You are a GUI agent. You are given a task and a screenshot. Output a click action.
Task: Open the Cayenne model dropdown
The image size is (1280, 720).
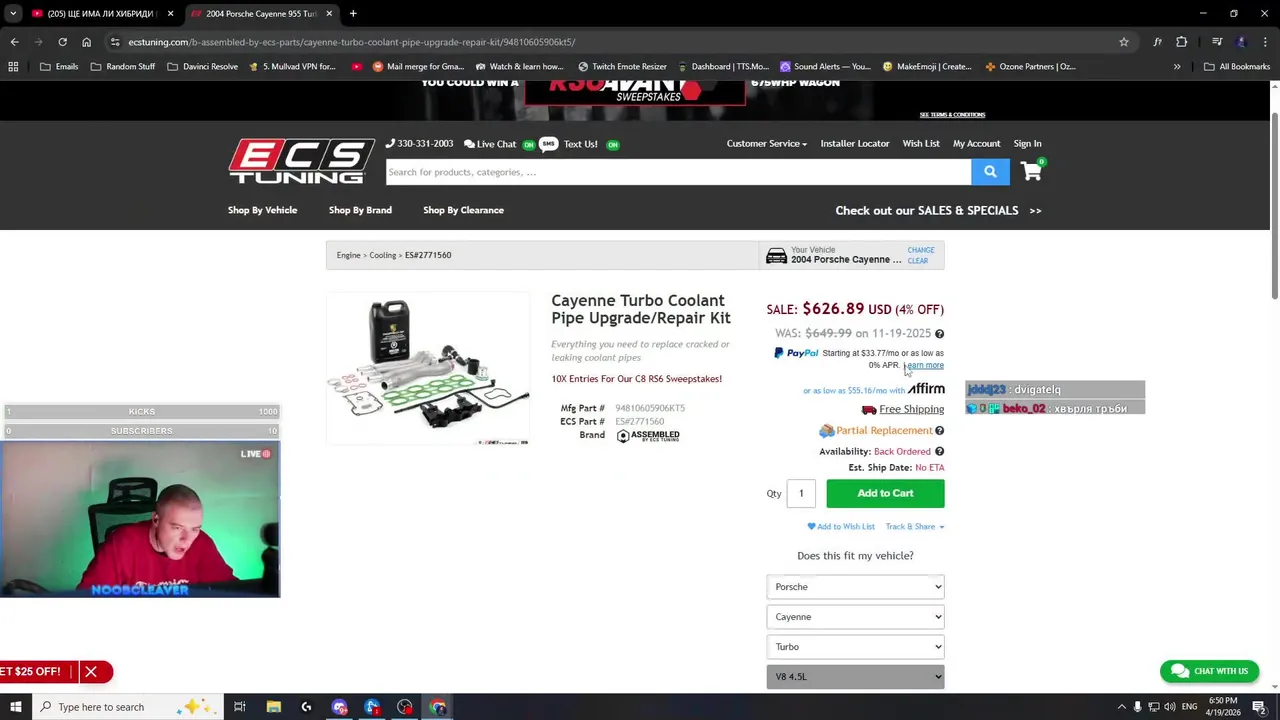pyautogui.click(x=855, y=617)
